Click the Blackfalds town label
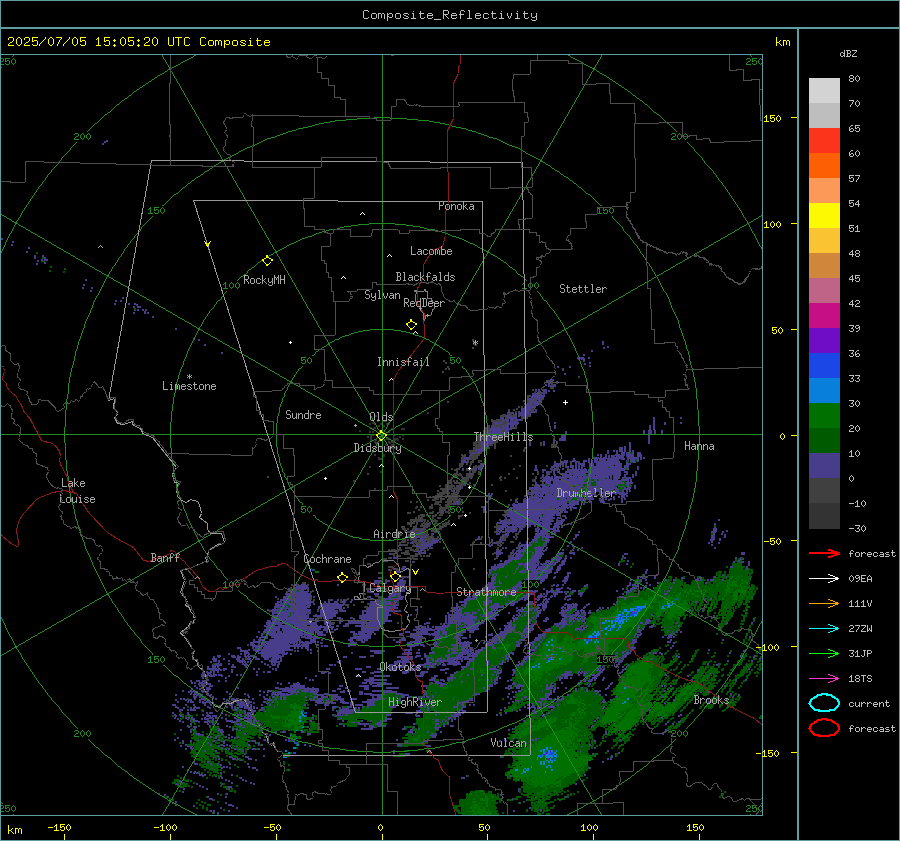 [x=425, y=277]
